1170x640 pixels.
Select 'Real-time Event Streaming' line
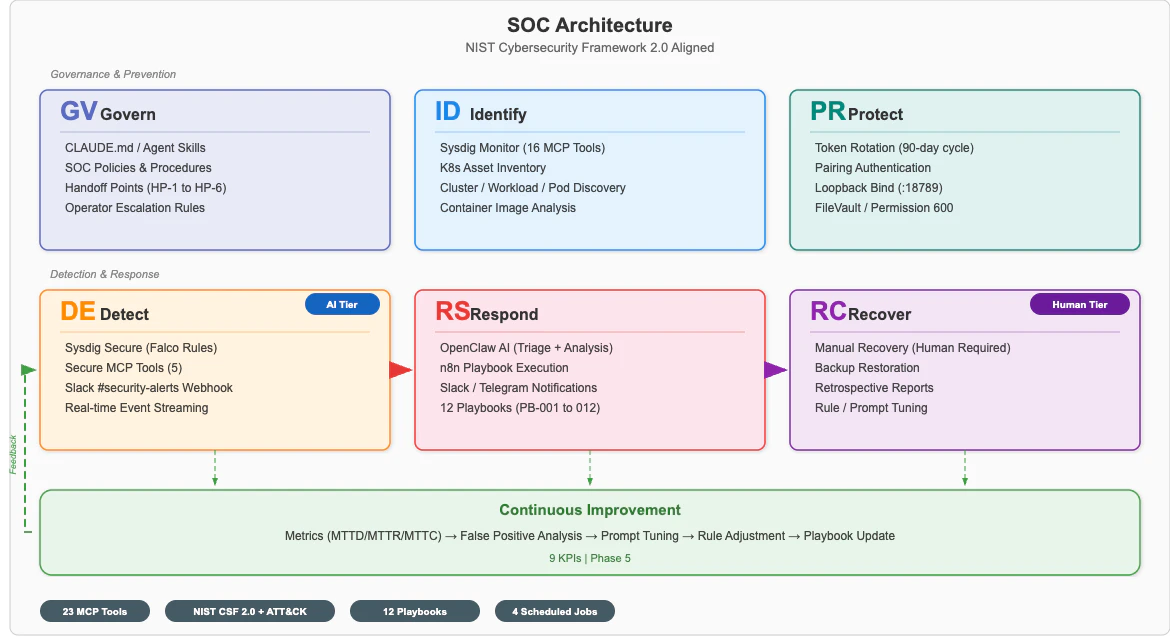point(137,408)
